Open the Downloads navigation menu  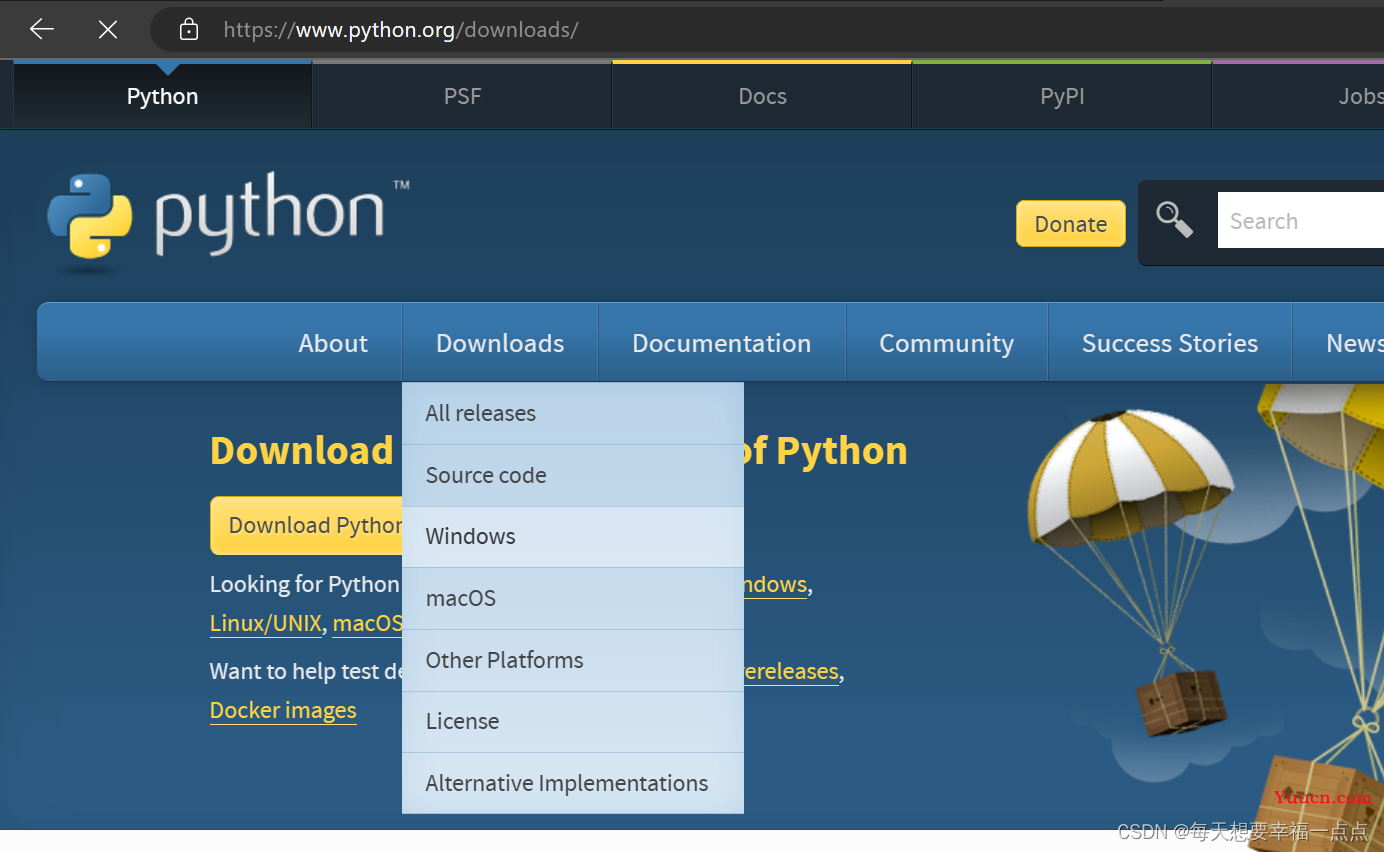pyautogui.click(x=500, y=343)
